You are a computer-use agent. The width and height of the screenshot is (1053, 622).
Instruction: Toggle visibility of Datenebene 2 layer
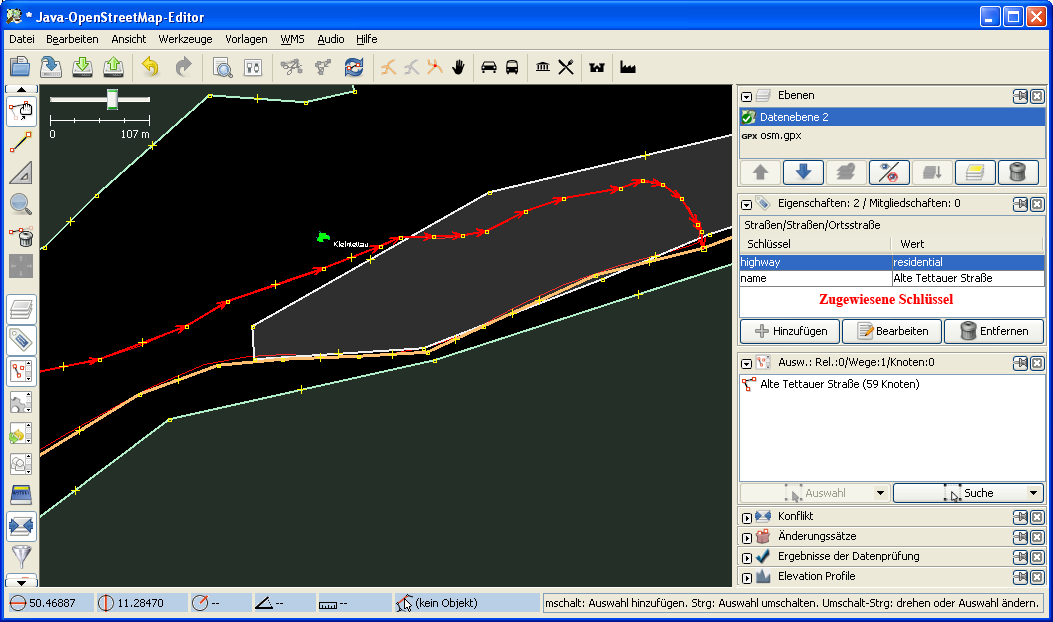[x=748, y=117]
